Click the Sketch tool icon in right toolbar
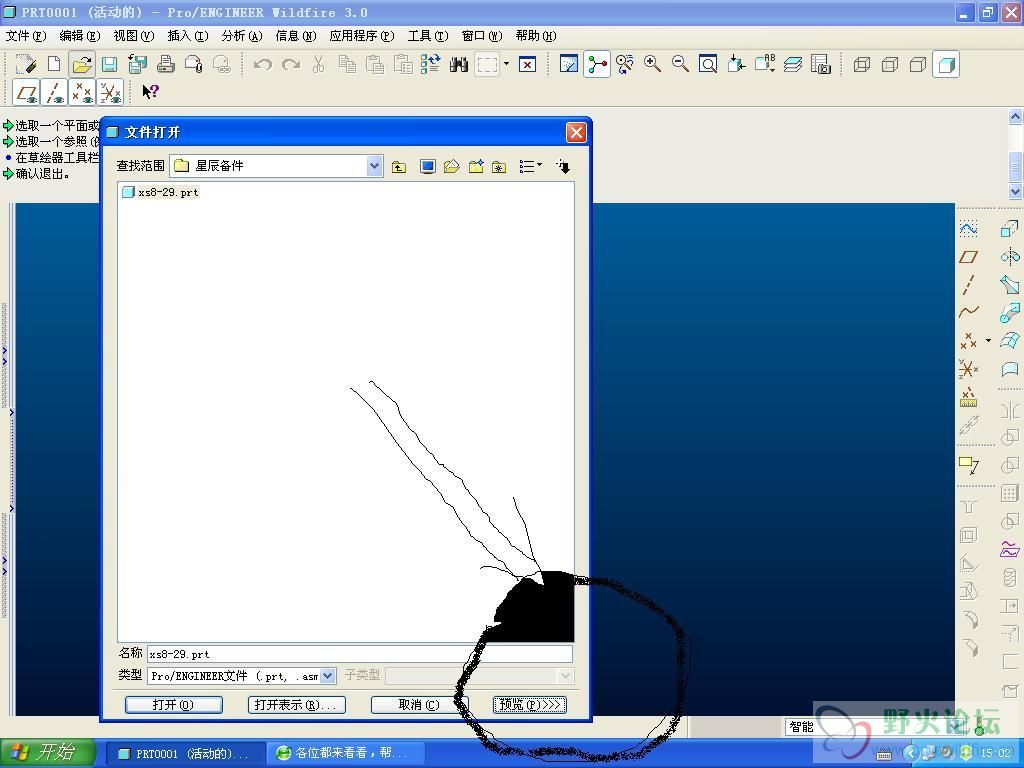The width and height of the screenshot is (1024, 768). point(968,229)
